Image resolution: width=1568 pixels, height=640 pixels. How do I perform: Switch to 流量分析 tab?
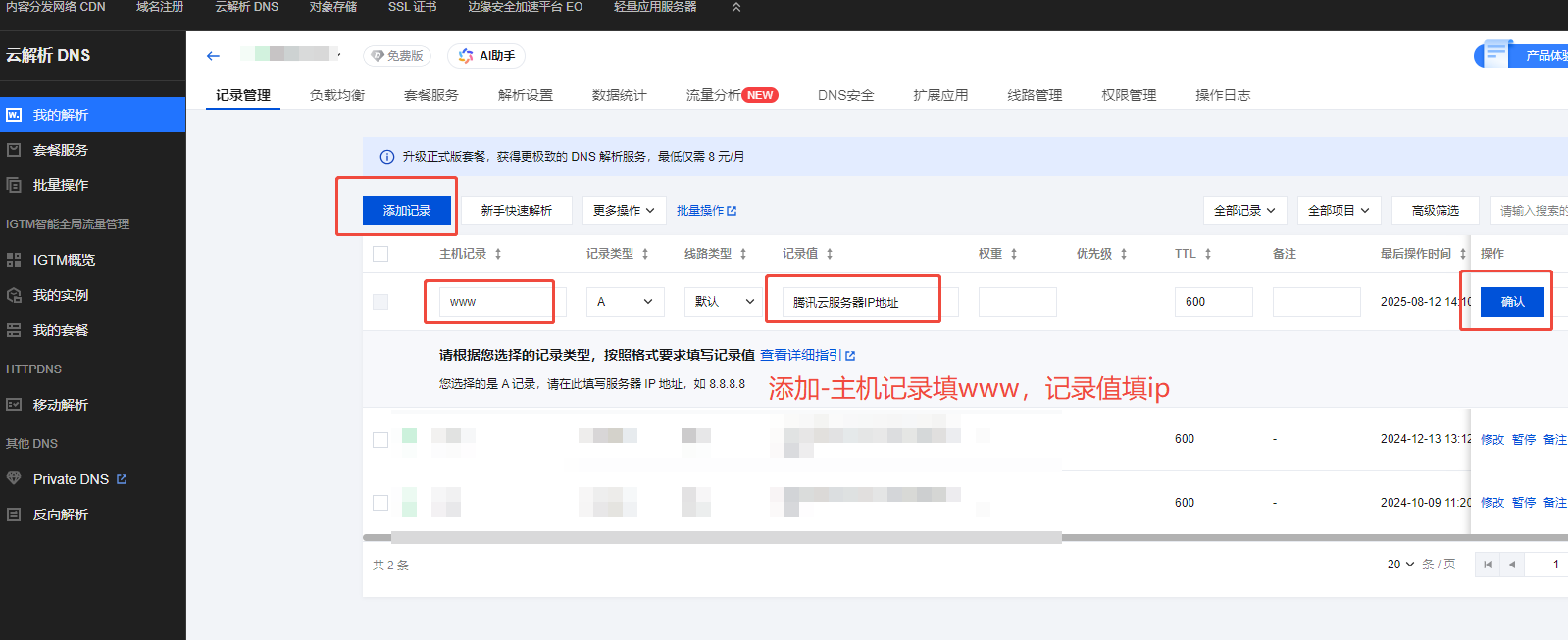732,95
